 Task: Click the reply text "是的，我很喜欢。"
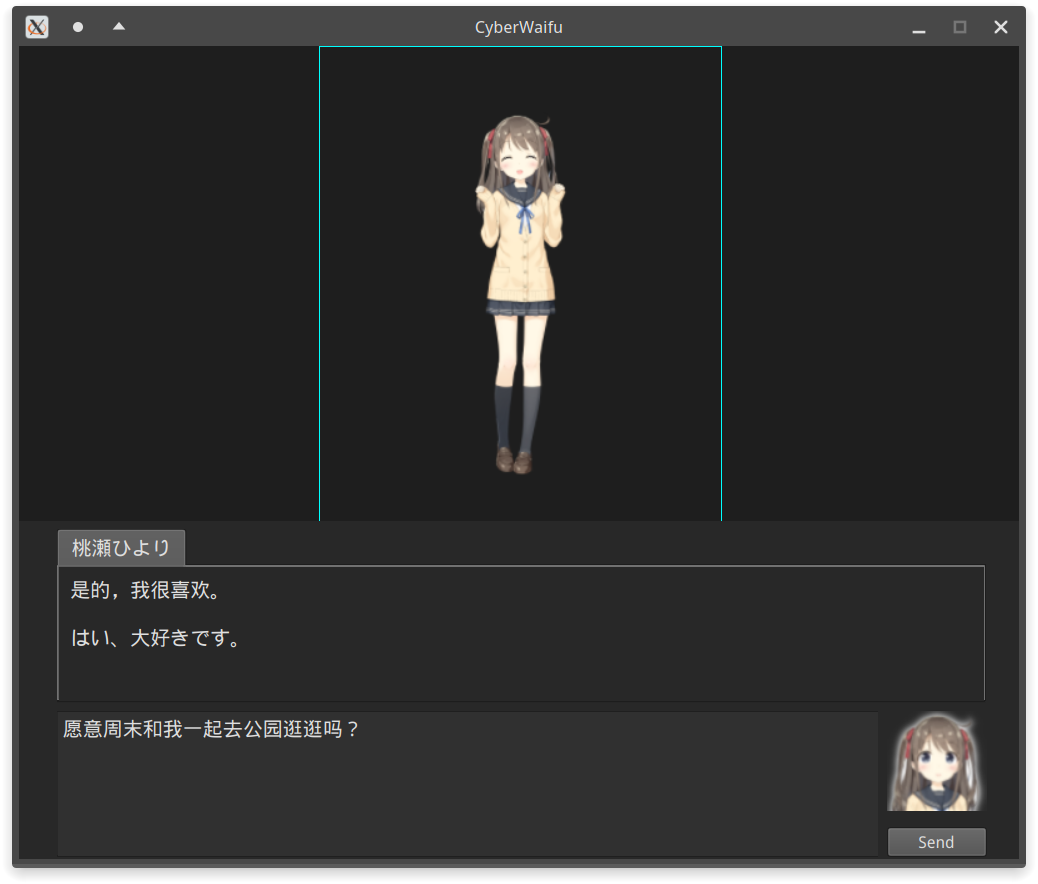pos(146,590)
